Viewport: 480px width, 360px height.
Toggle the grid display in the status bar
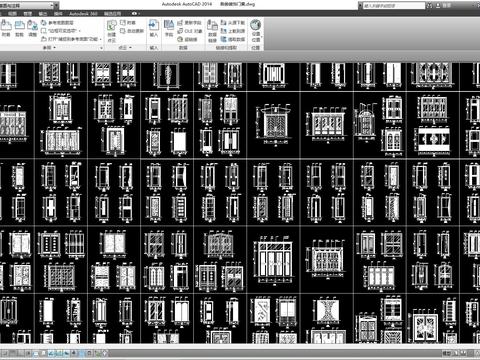pyautogui.click(x=21, y=353)
